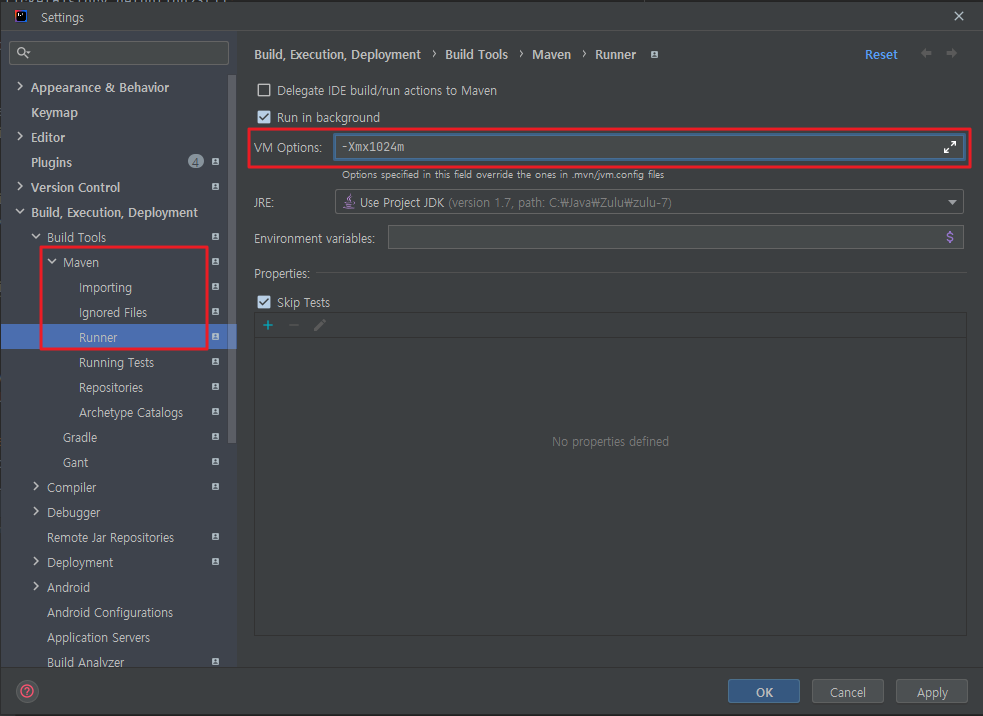
Task: Click the project icon on Importing row
Action: coord(216,287)
